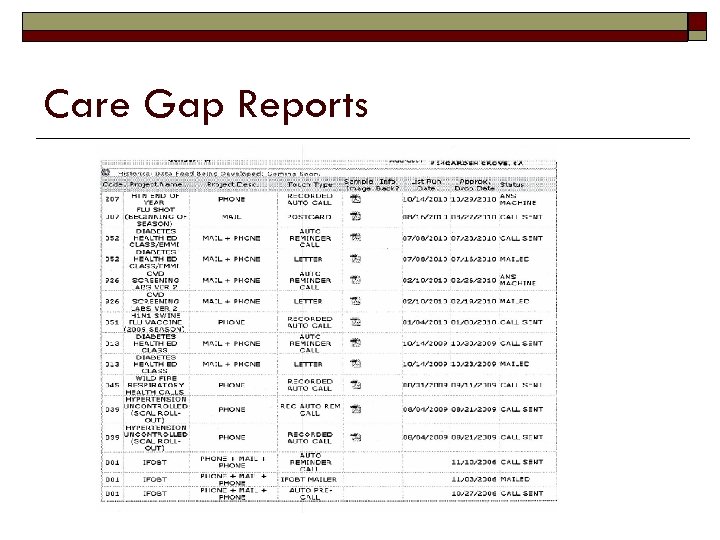The width and height of the screenshot is (720, 540).
Task: Select the MAIL description in Flu Shot row
Action: 231,217
